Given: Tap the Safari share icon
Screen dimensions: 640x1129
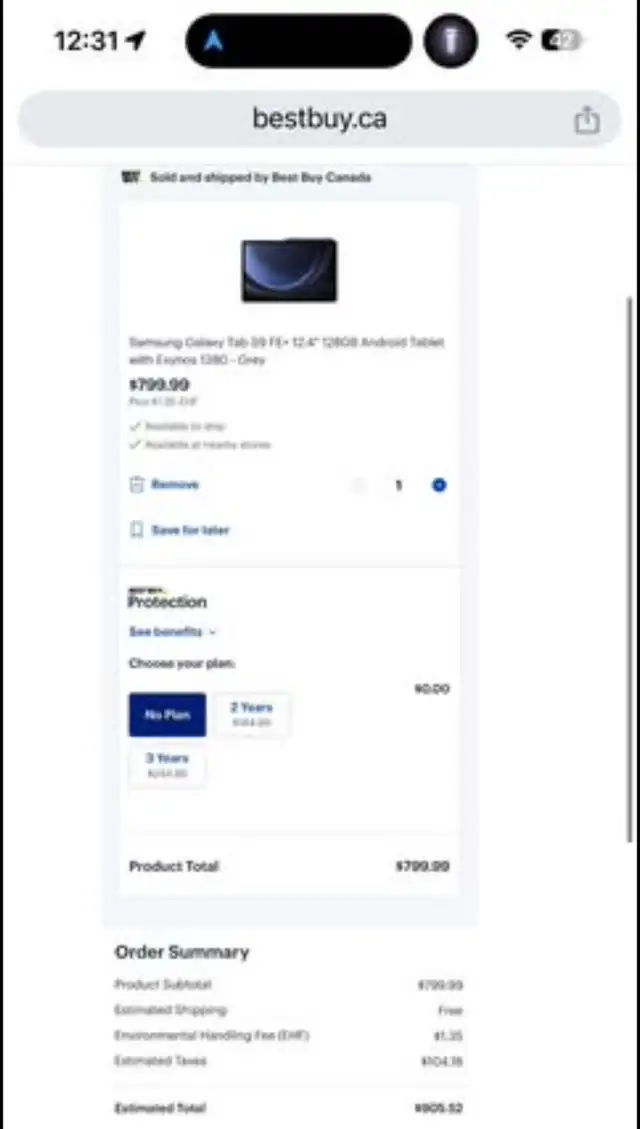Looking at the screenshot, I should pos(587,119).
